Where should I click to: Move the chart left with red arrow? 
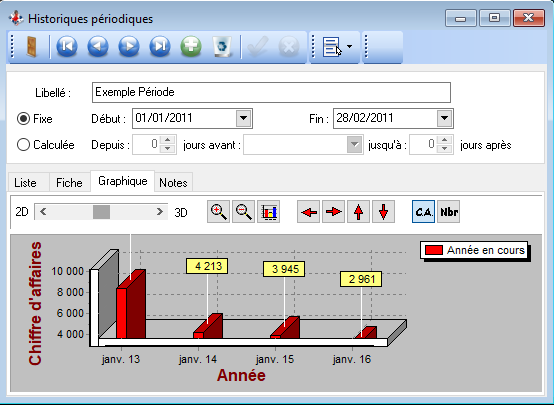309,212
